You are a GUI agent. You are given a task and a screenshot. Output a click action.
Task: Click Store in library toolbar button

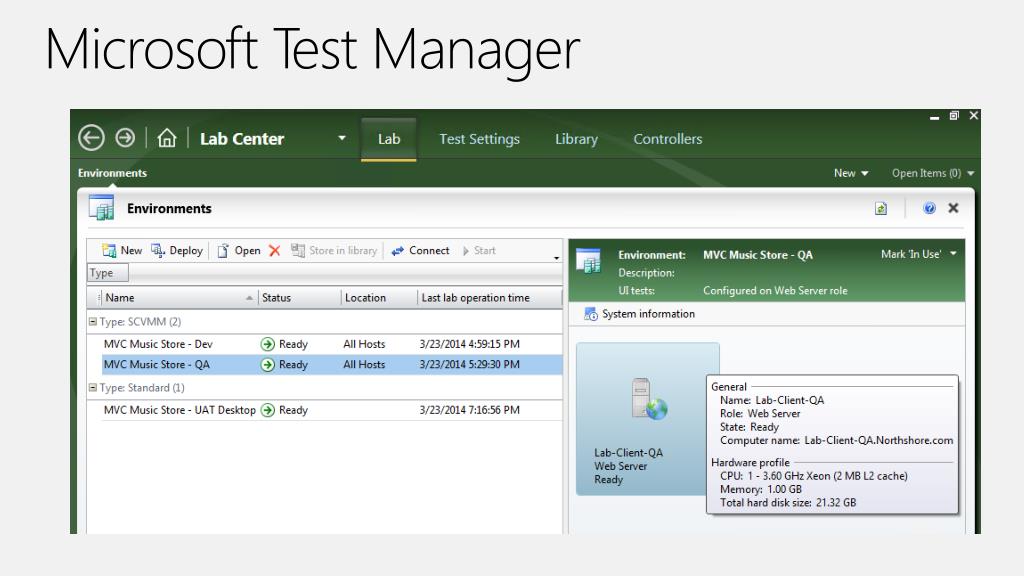(x=334, y=250)
